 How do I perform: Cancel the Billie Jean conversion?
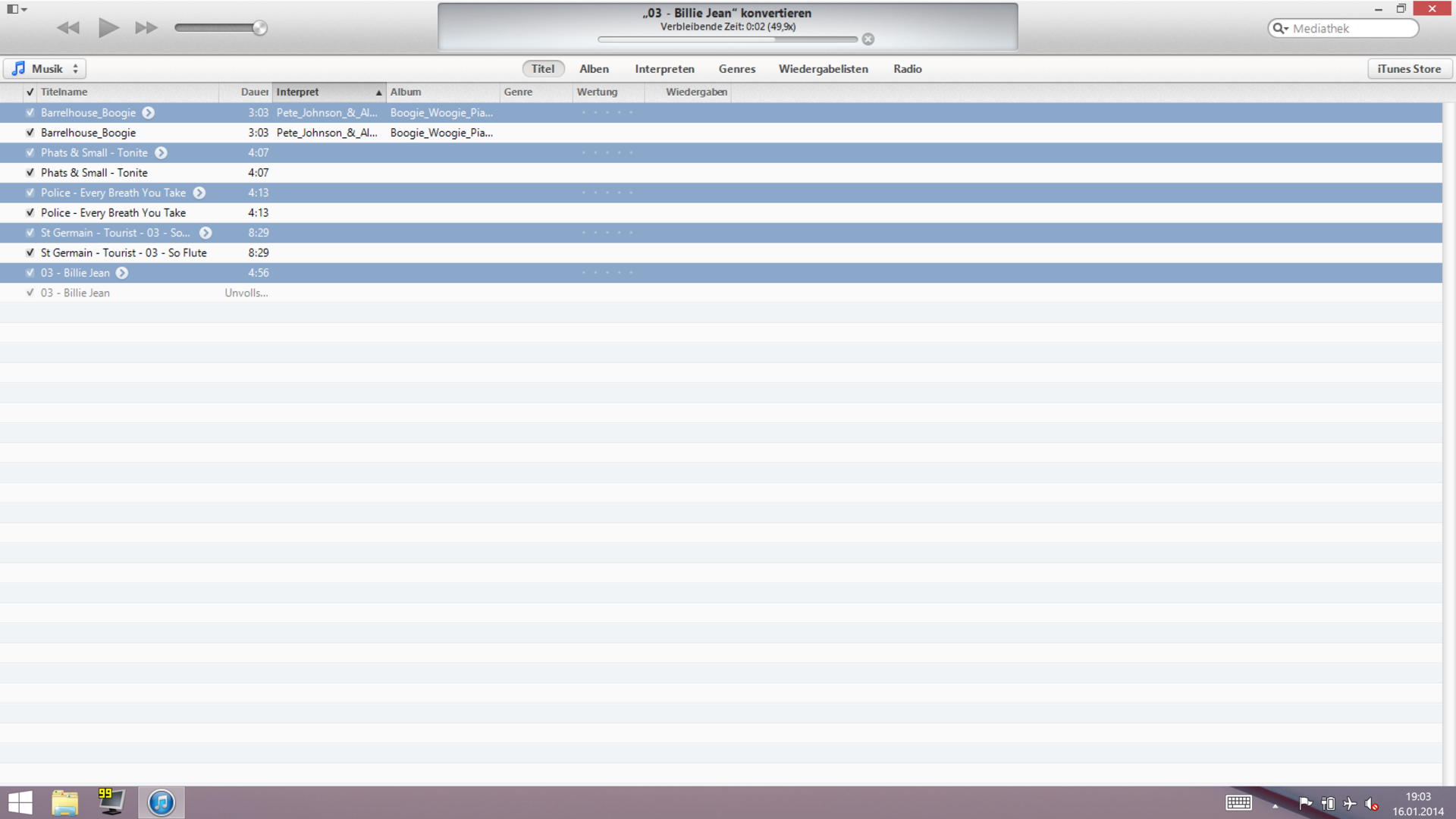point(868,39)
